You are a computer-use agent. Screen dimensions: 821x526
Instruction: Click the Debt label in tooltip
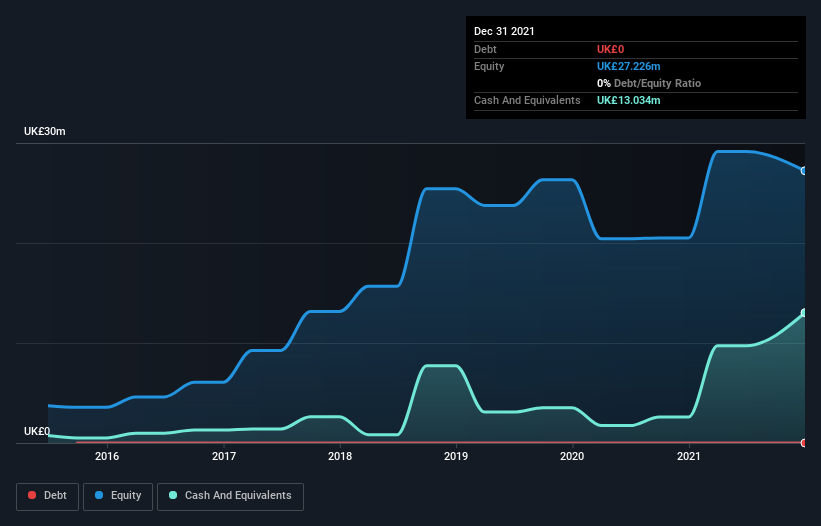pyautogui.click(x=485, y=49)
